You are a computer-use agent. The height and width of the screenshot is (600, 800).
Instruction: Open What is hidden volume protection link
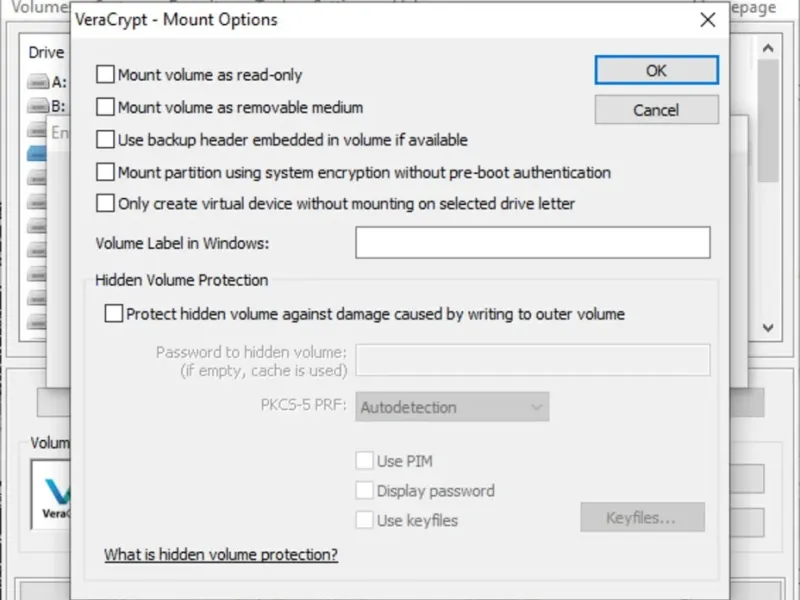point(221,555)
